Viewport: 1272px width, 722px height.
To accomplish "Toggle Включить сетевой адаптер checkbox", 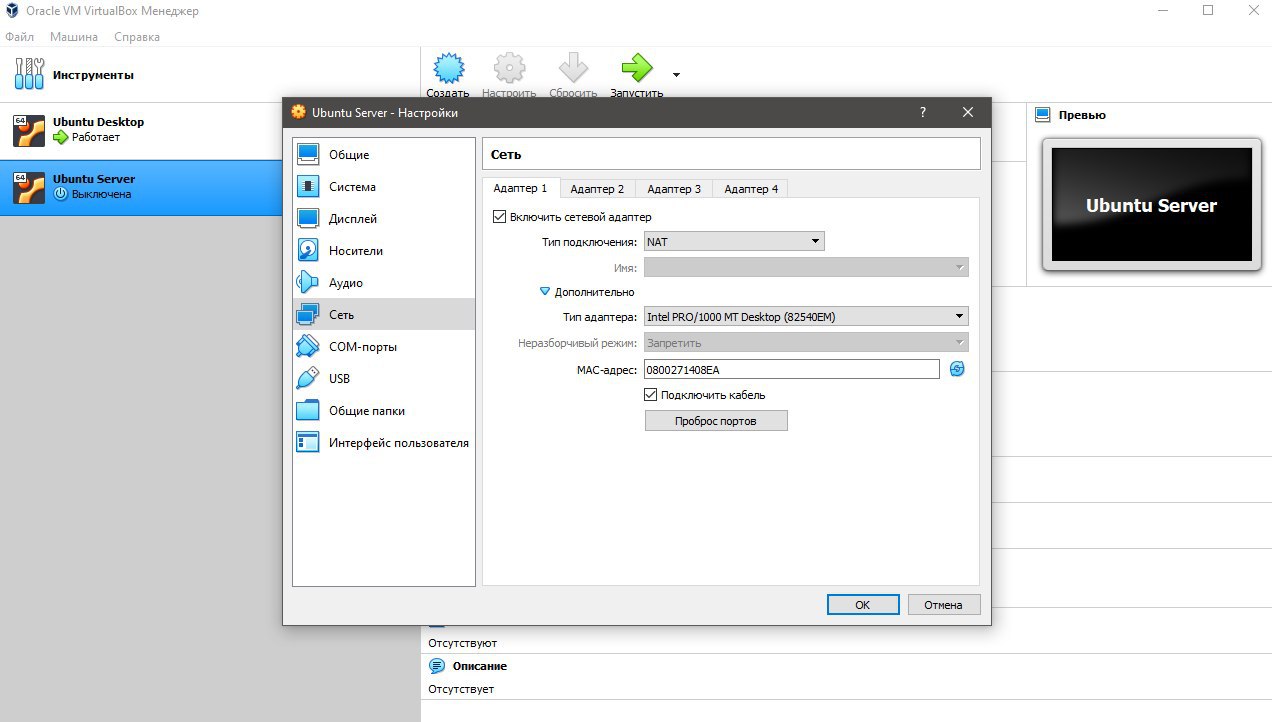I will [x=500, y=217].
